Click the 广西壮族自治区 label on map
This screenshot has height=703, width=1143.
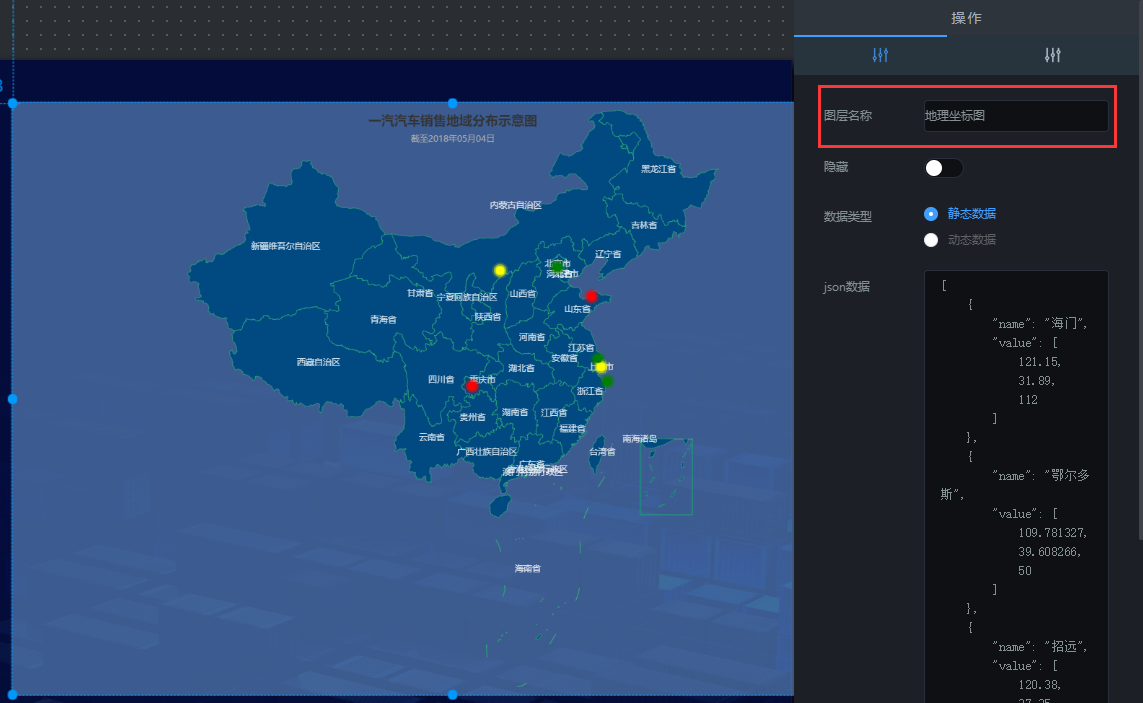click(x=487, y=452)
